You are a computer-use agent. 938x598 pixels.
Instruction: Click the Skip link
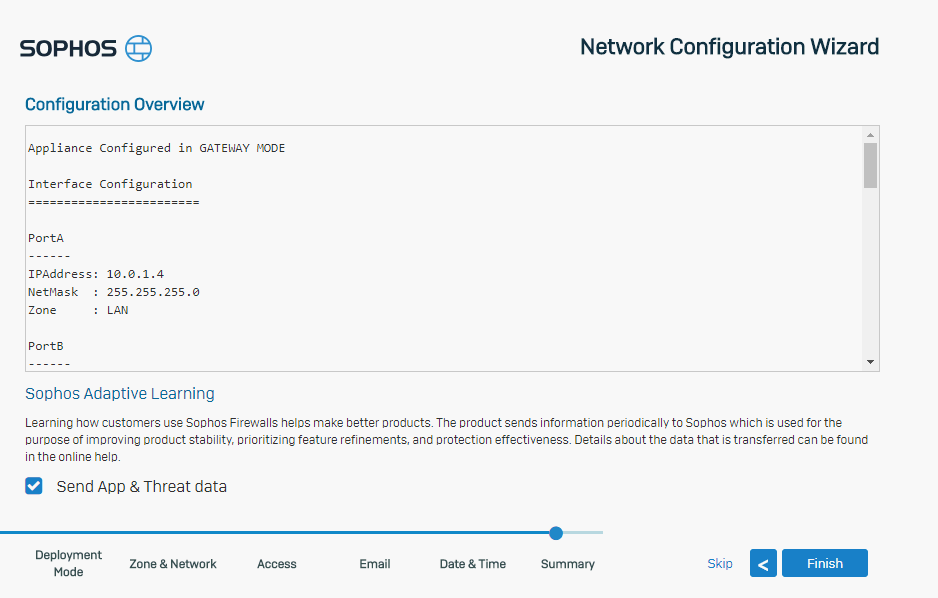[720, 563]
